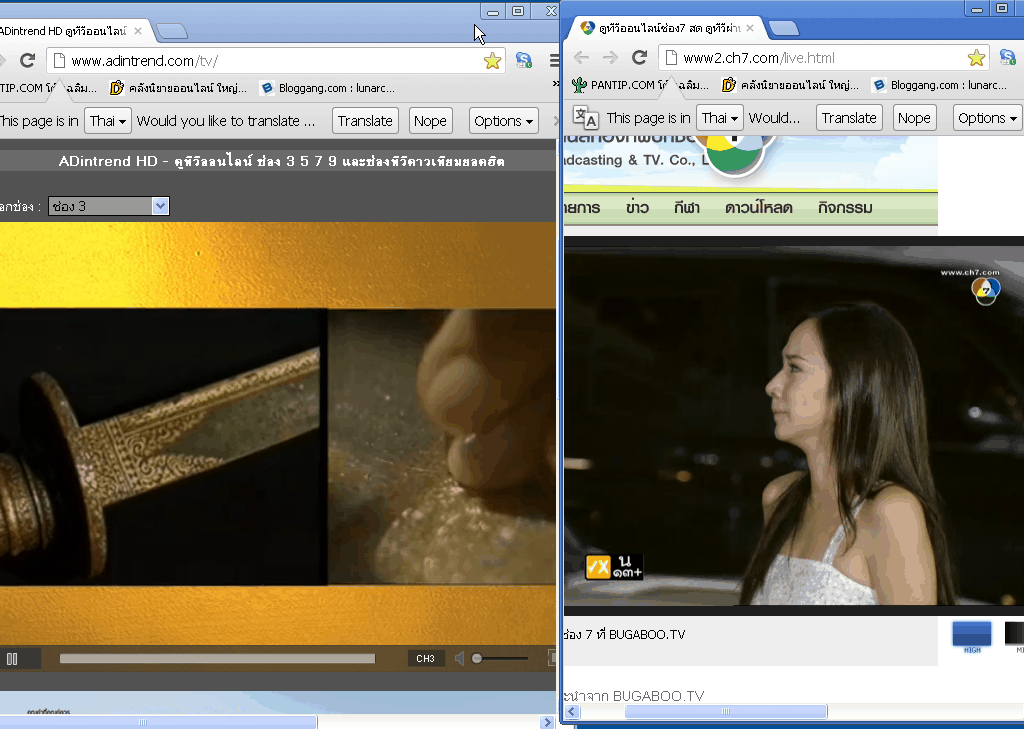Click the Channel 7 logo on ch7 video

point(985,290)
